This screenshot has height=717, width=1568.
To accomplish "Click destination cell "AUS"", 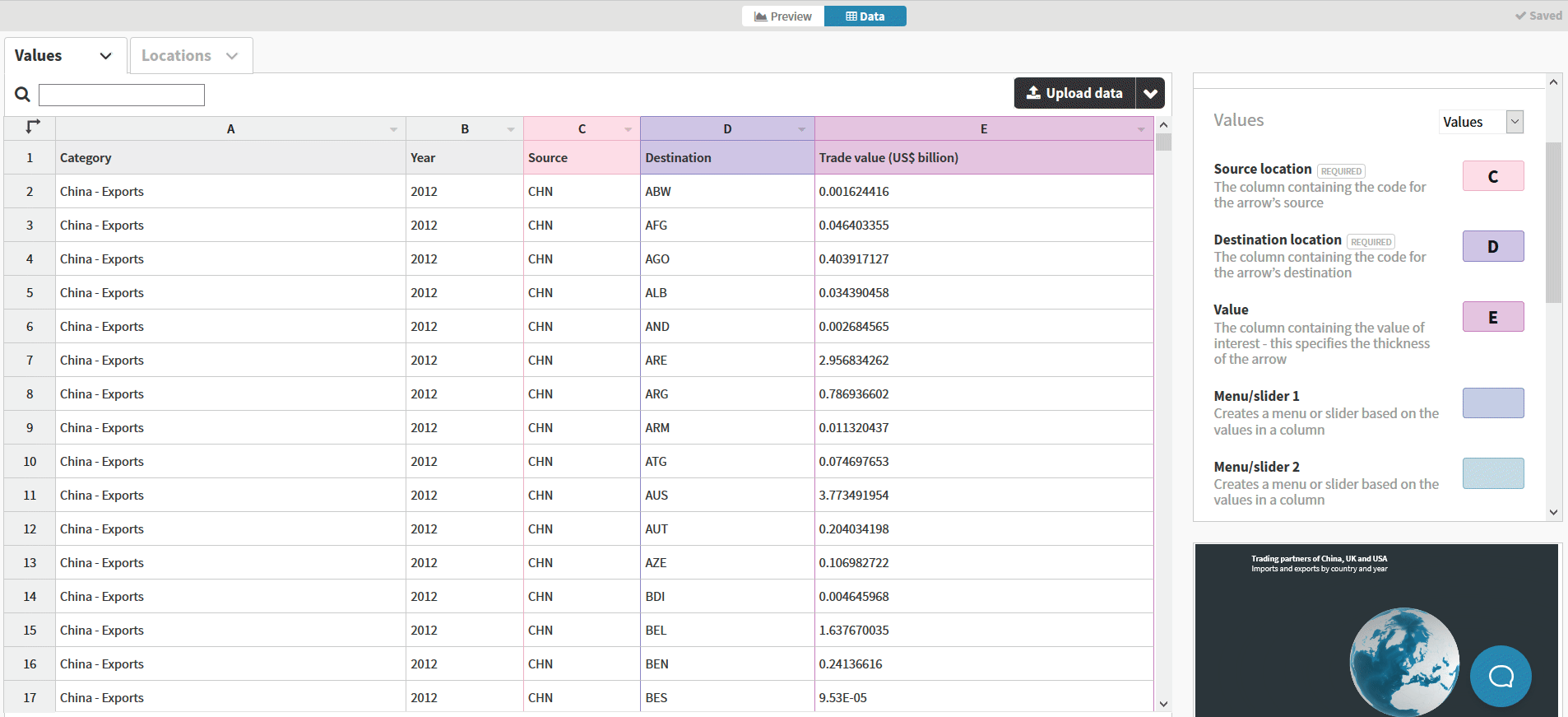I will pos(727,495).
